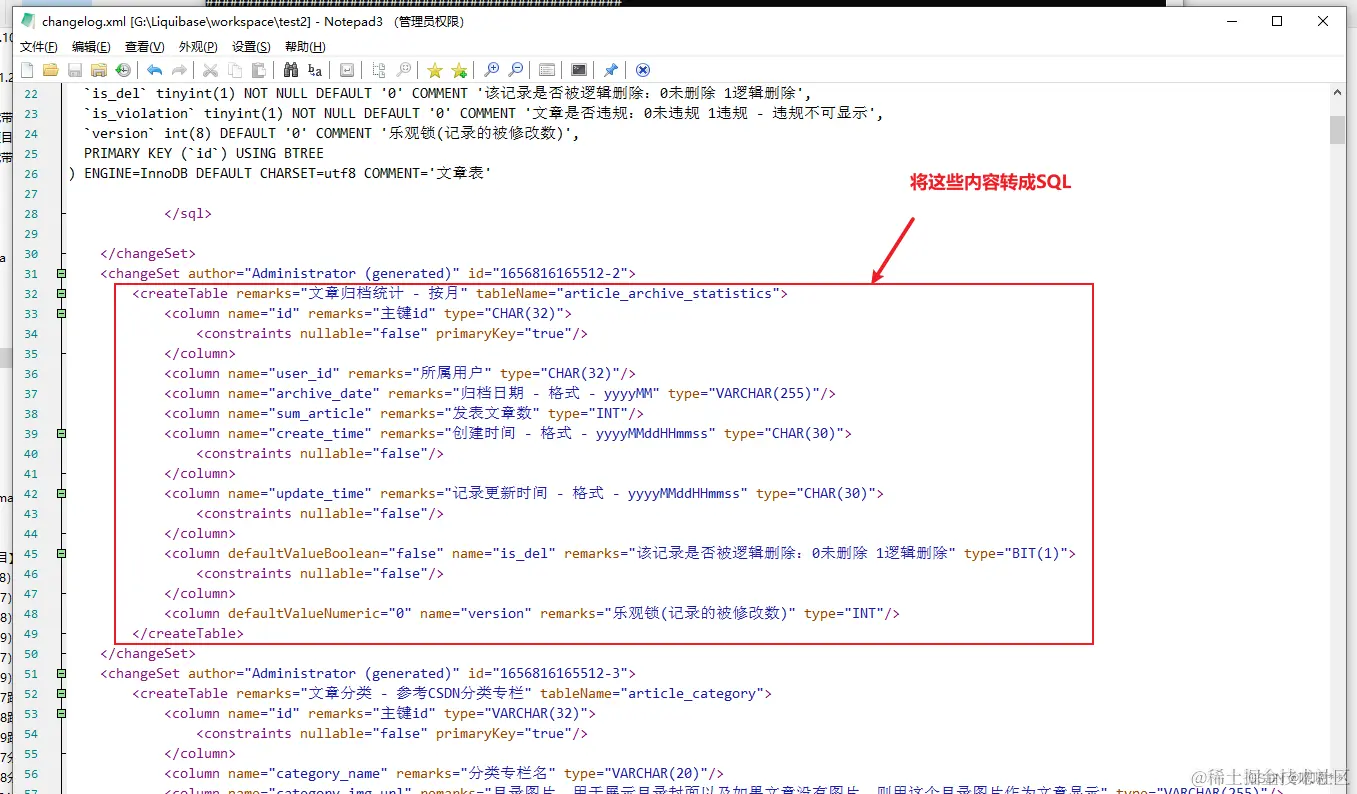Screen dimensions: 1357x794
Task: Click the Copy toolbar icon
Action: pyautogui.click(x=235, y=70)
